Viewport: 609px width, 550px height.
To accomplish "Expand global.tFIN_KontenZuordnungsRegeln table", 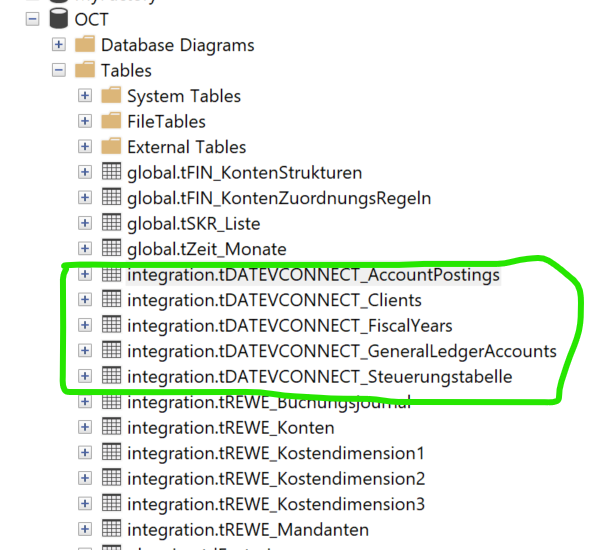I will coord(85,198).
